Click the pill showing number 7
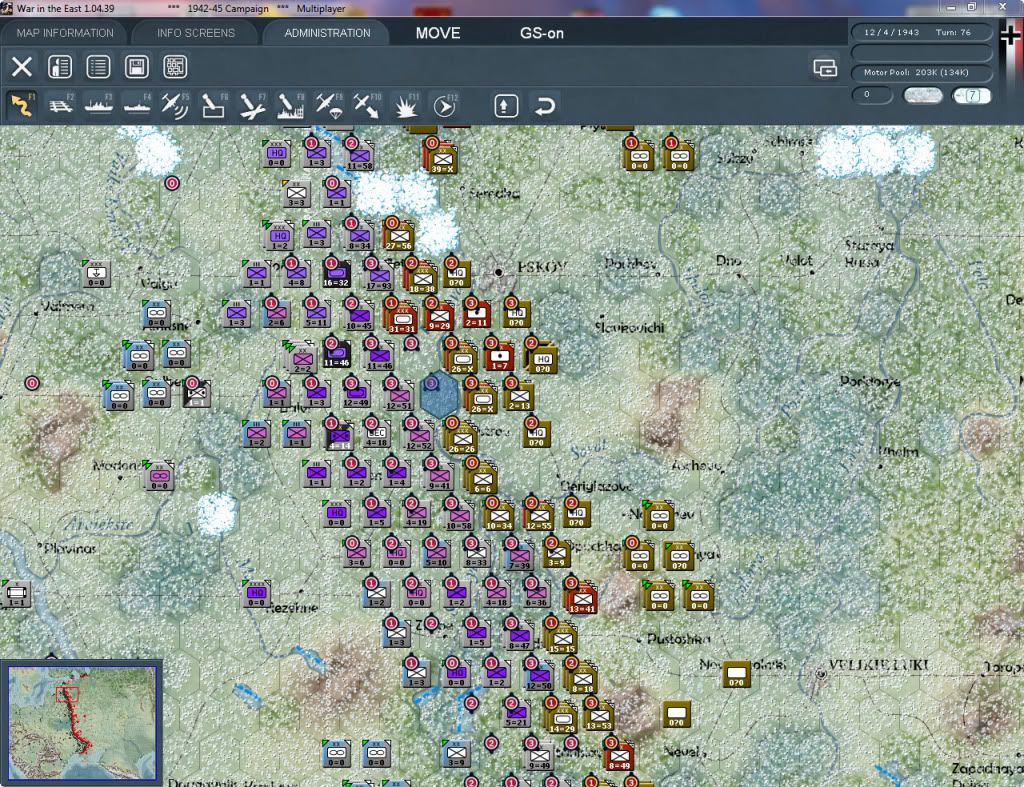Image resolution: width=1024 pixels, height=787 pixels. (971, 95)
